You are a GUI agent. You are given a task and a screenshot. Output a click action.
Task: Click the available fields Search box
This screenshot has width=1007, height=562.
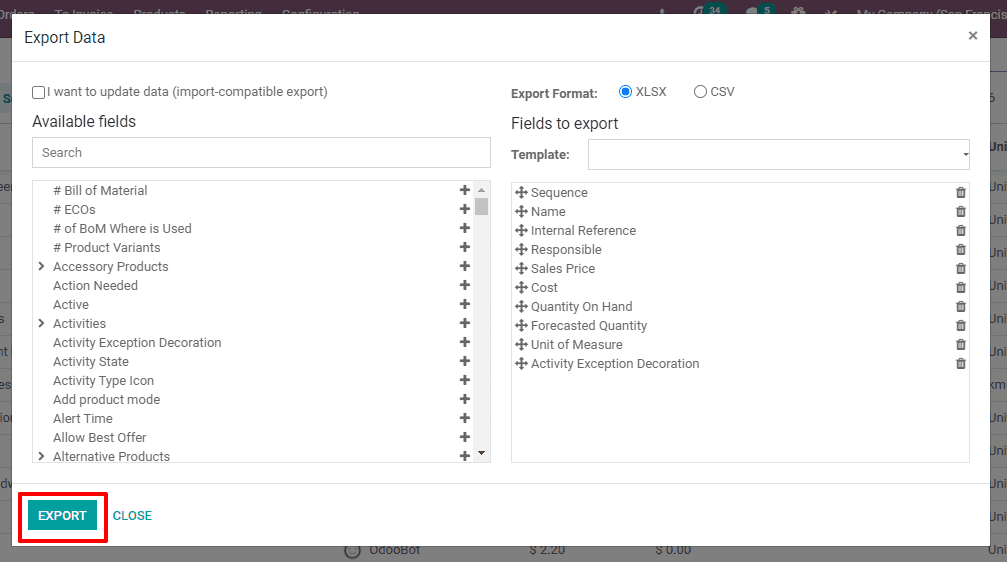261,153
